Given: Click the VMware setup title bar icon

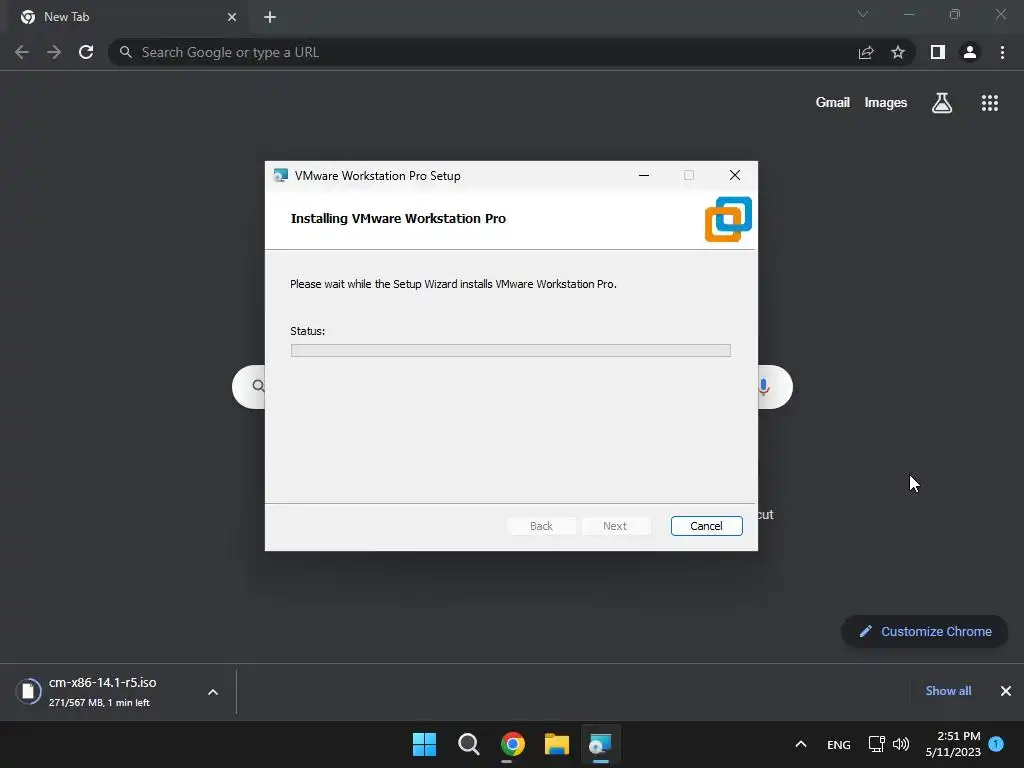Looking at the screenshot, I should pos(281,175).
